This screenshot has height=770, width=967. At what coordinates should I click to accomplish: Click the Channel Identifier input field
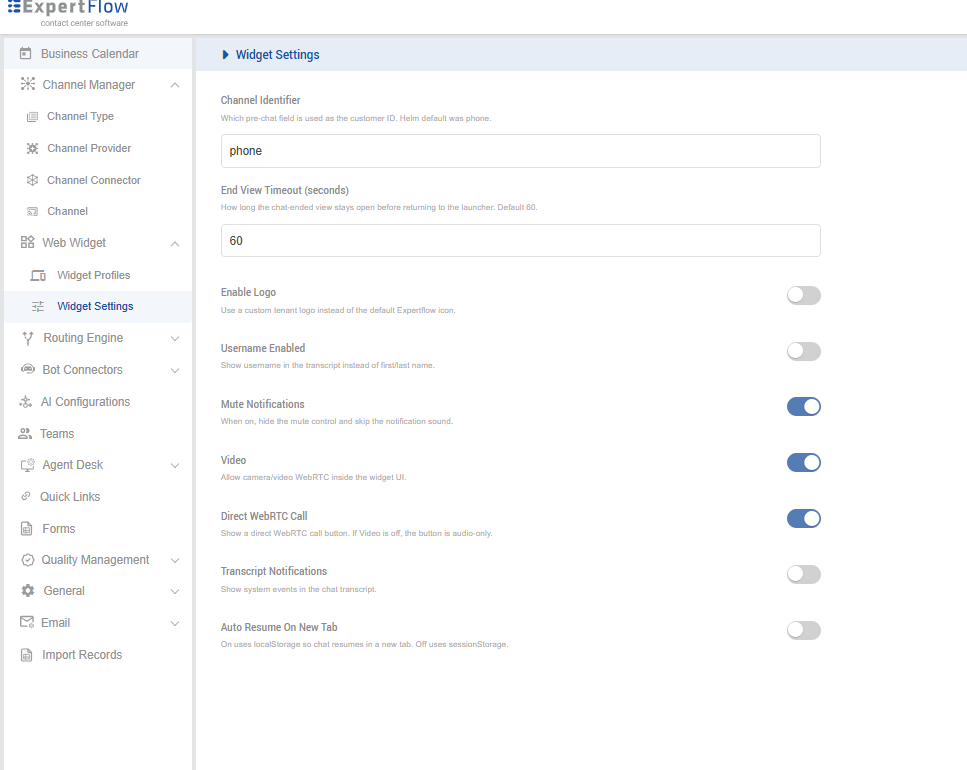click(521, 151)
